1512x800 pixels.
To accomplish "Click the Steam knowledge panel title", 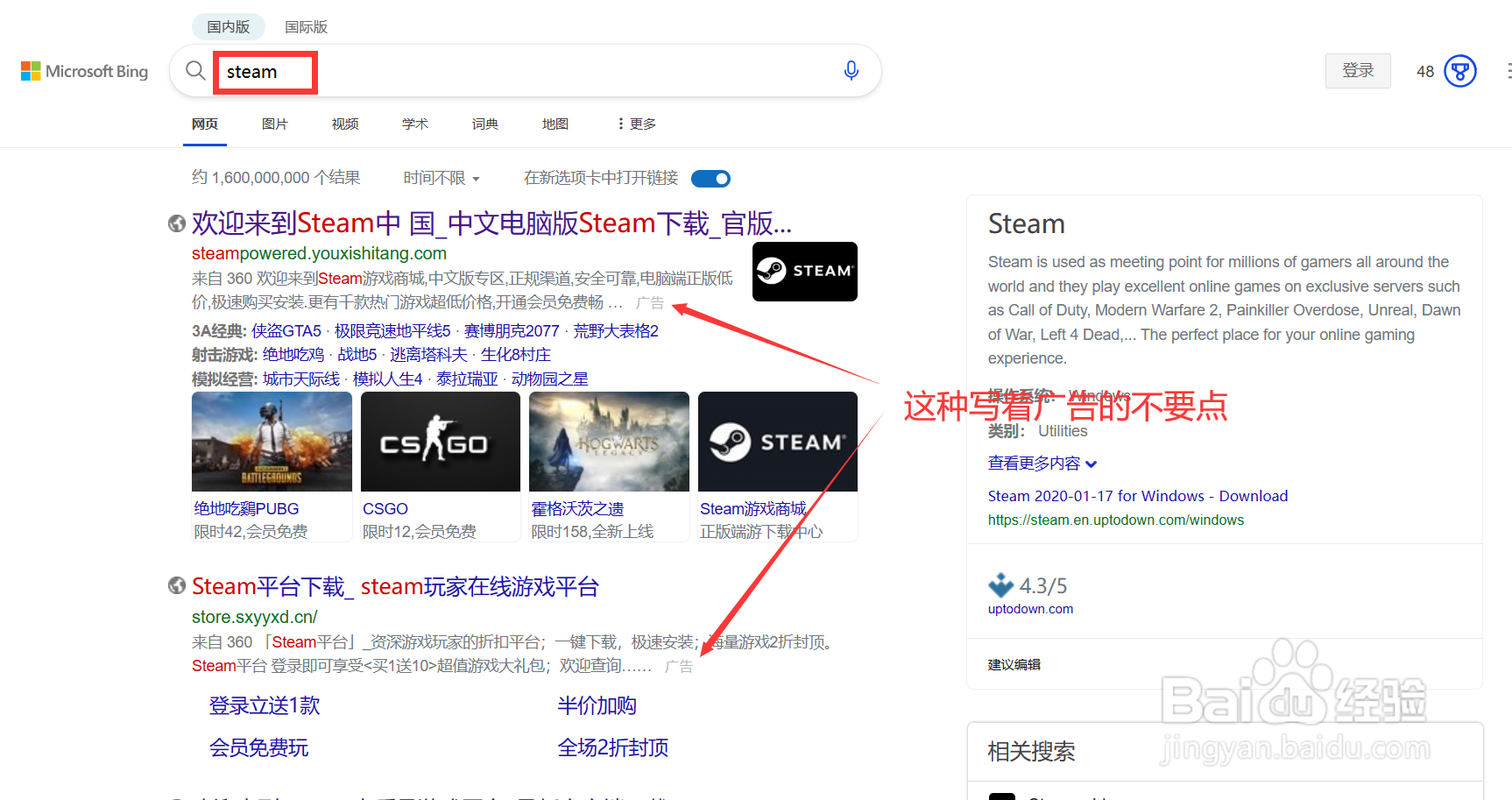I will (x=1027, y=224).
